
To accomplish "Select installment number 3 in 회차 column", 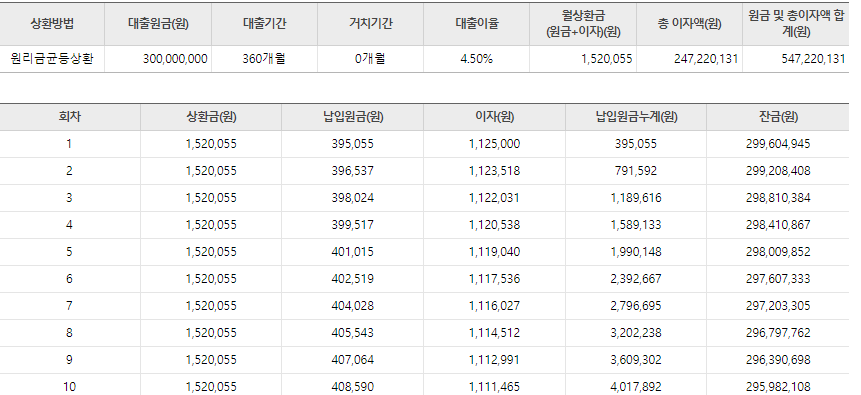I will [69, 198].
